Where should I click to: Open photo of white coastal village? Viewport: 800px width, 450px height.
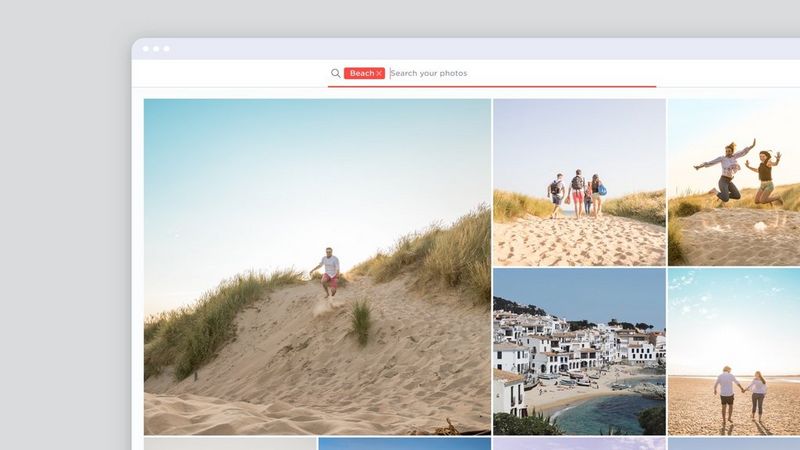click(579, 352)
